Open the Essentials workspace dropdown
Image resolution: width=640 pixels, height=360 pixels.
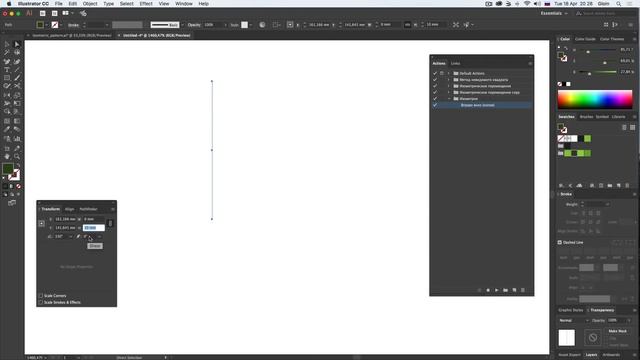pyautogui.click(x=554, y=13)
